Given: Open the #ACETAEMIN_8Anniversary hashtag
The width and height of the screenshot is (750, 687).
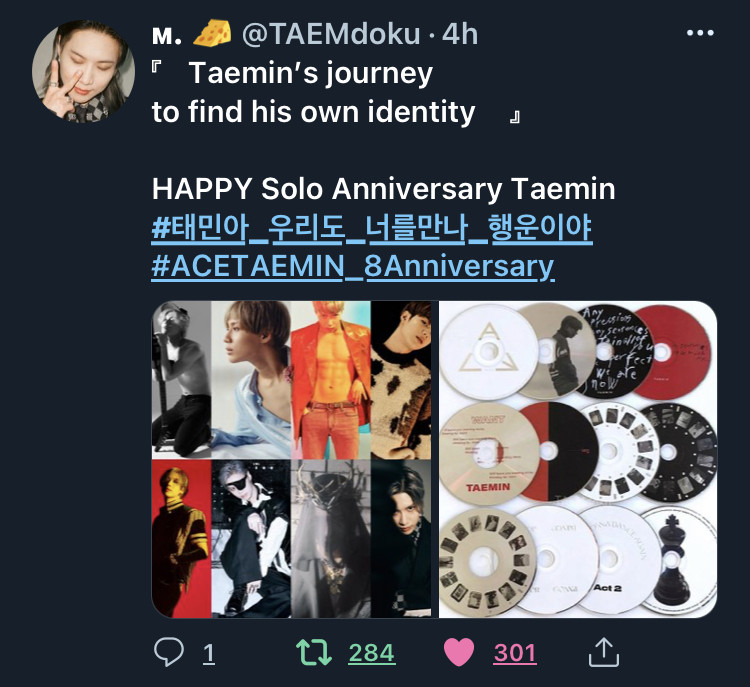Looking at the screenshot, I should click(353, 266).
